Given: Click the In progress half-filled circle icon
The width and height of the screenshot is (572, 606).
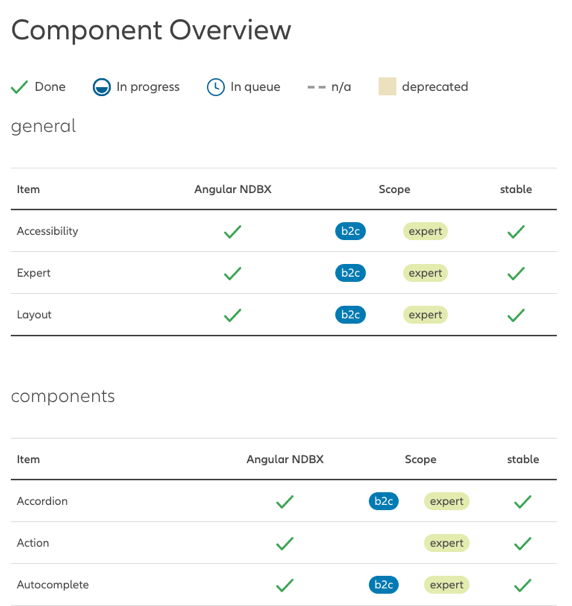Looking at the screenshot, I should tap(102, 87).
